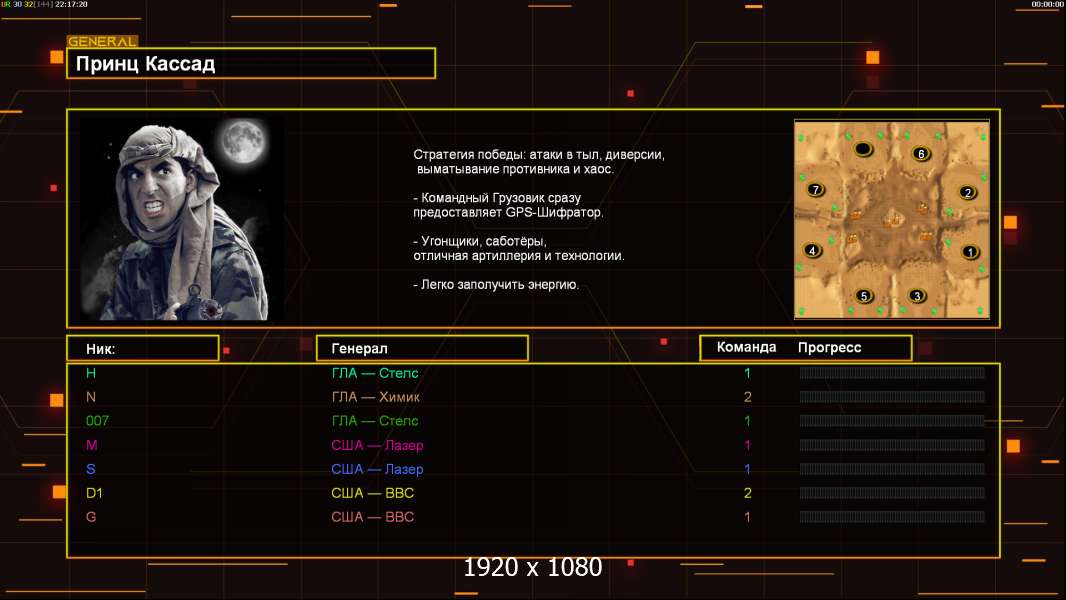Click the 'Угонщики, саботёры' description line
Screen dimensions: 1066x600
[480, 241]
